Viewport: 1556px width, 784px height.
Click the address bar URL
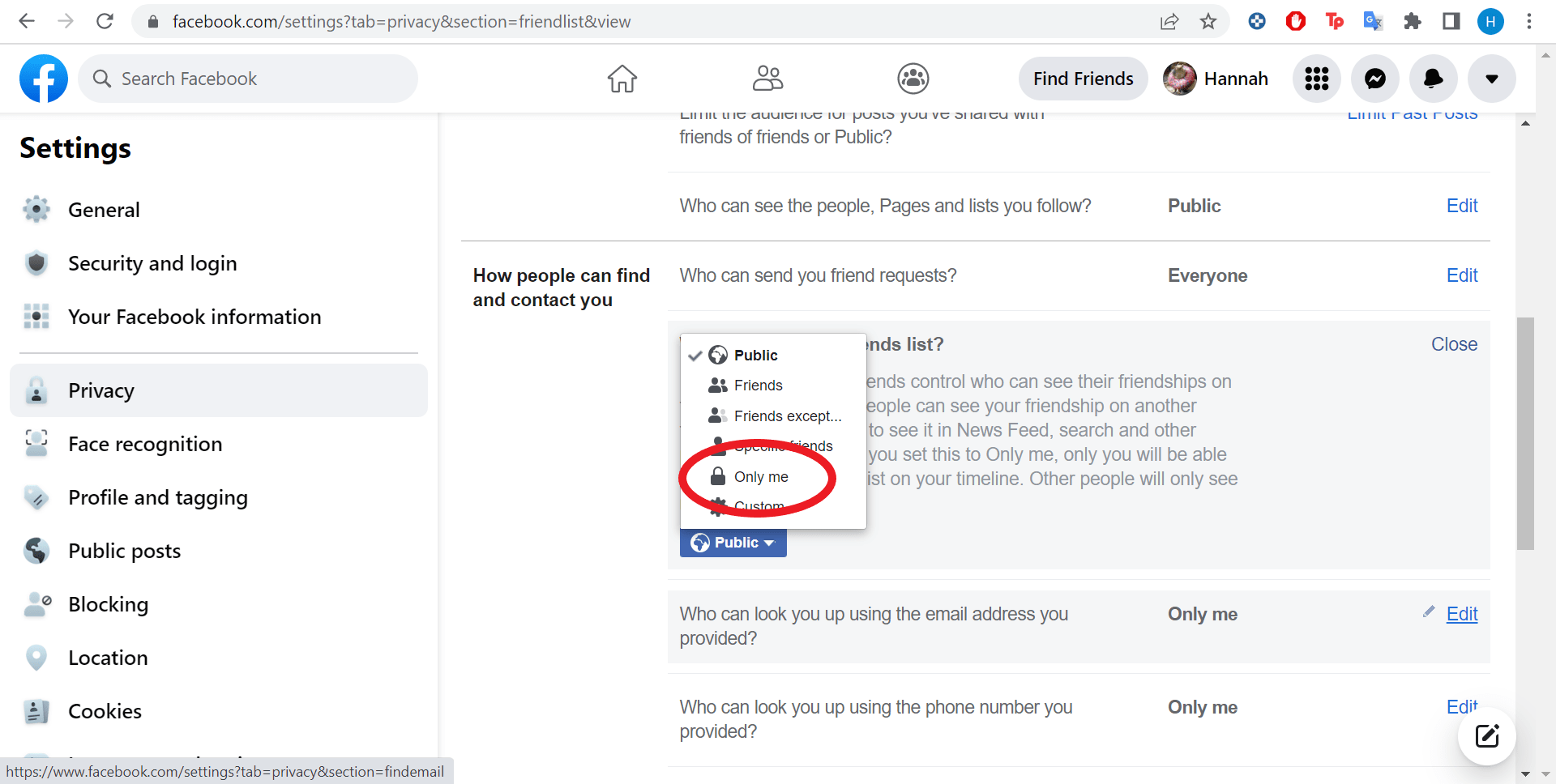point(401,22)
